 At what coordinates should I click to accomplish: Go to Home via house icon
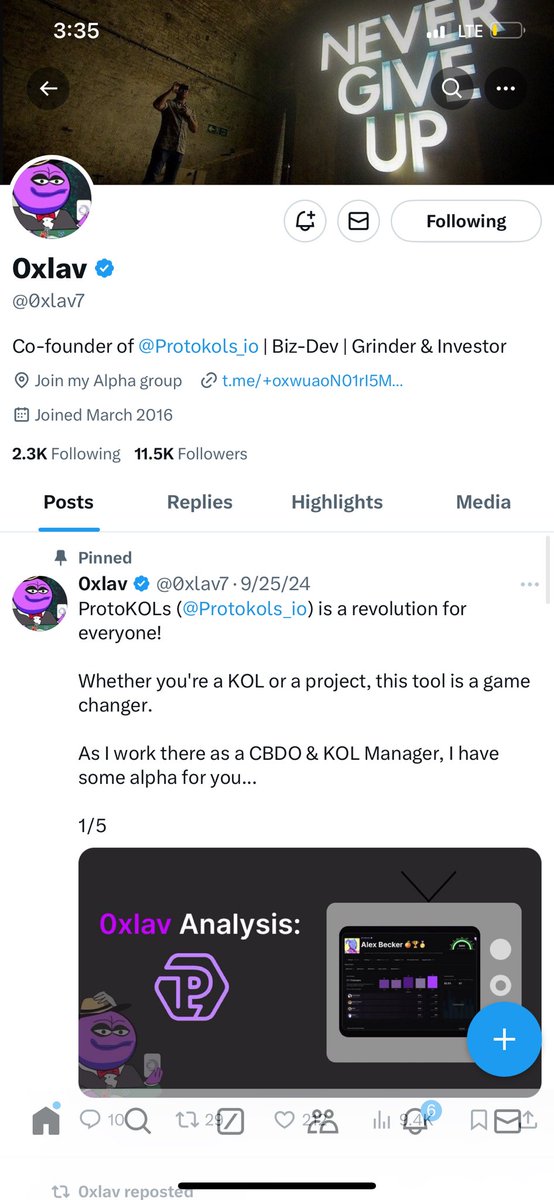46,1122
